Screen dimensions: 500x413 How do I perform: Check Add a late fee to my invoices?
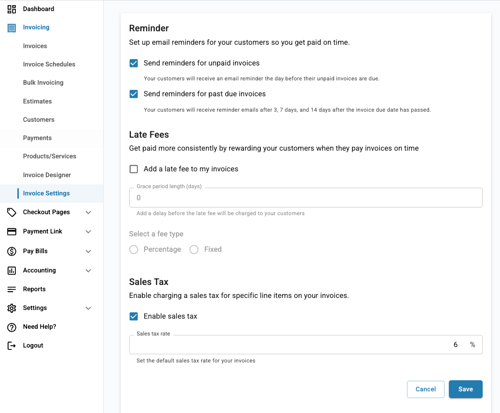[x=134, y=169]
